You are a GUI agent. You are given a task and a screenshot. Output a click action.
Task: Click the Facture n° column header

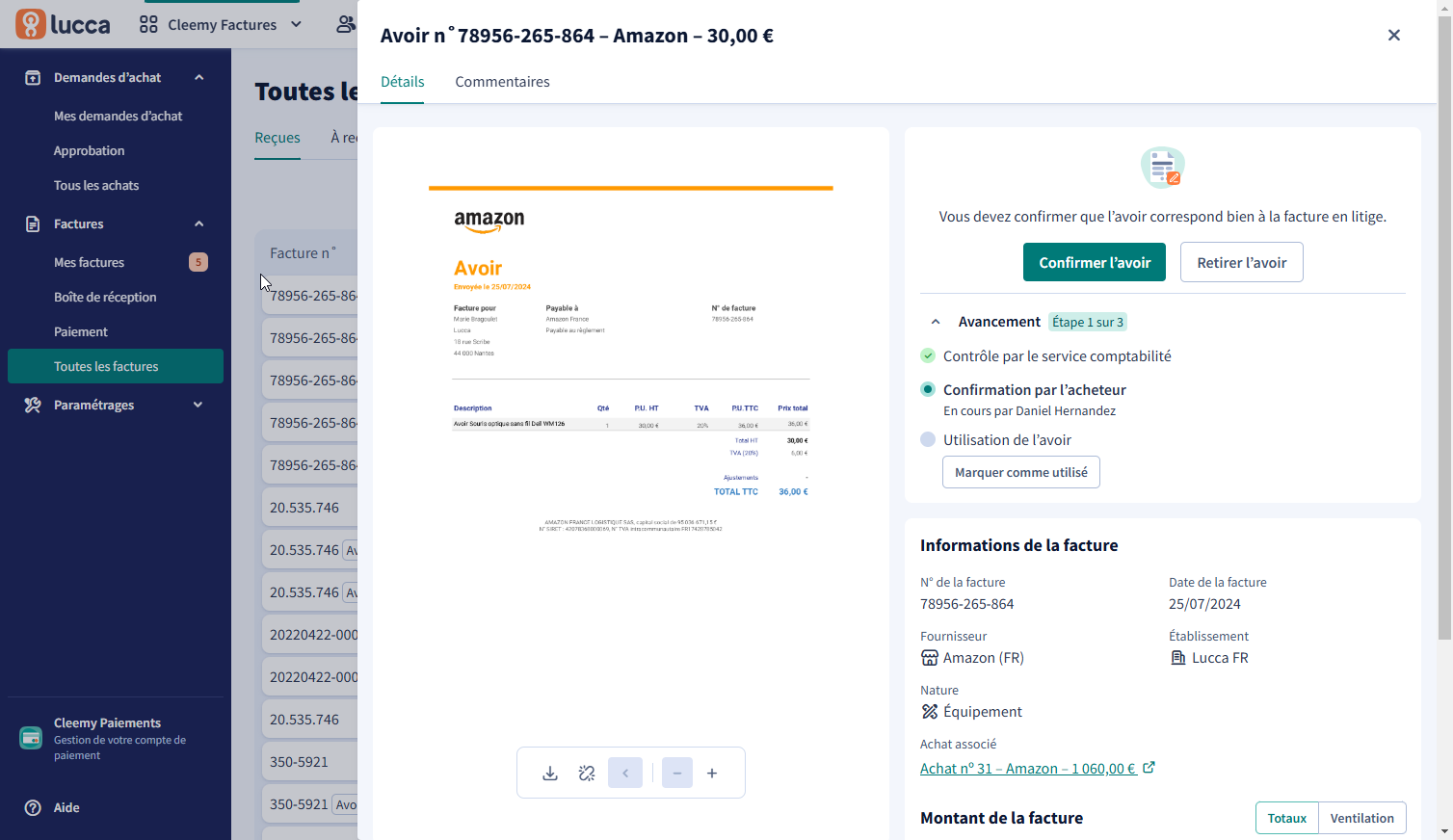coord(303,253)
